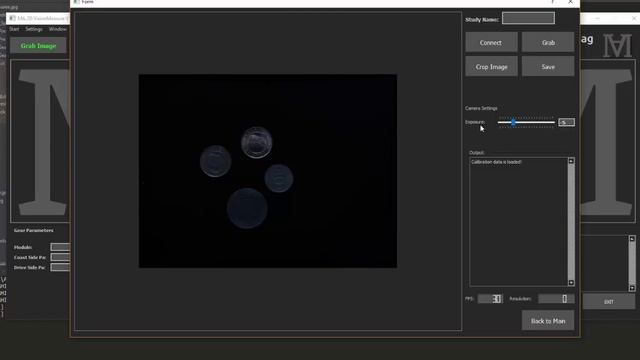This screenshot has height=360, width=640.
Task: Click the Exposure slider handle
Action: tap(513, 122)
